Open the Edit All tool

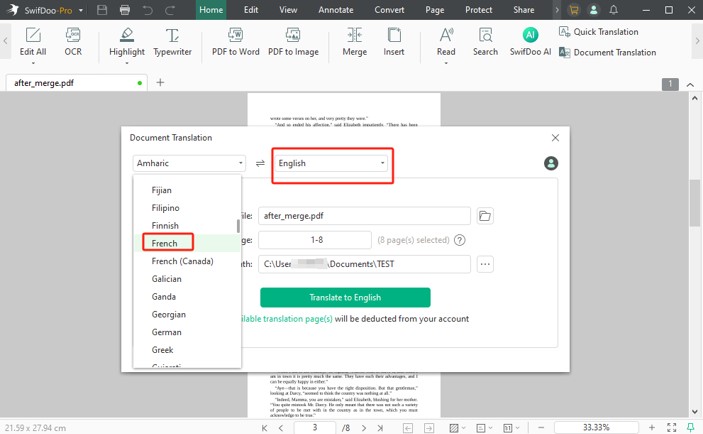[x=33, y=41]
